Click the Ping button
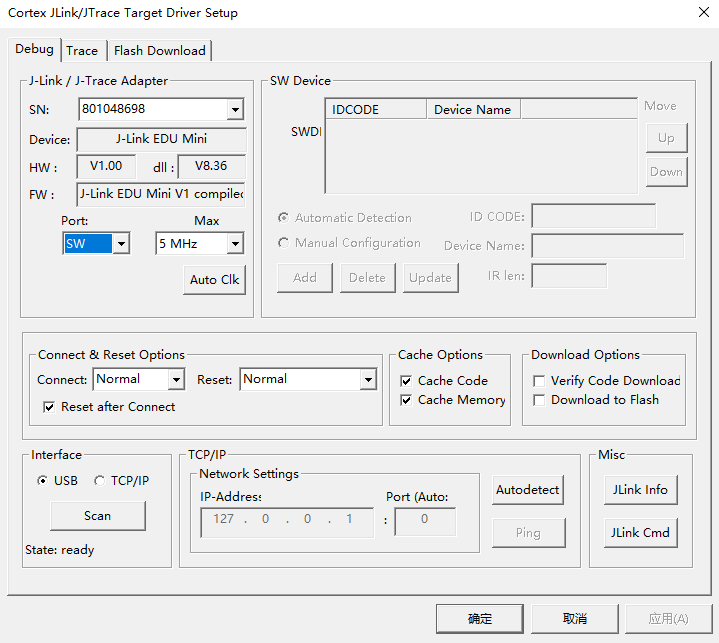This screenshot has height=643, width=719. click(x=528, y=532)
